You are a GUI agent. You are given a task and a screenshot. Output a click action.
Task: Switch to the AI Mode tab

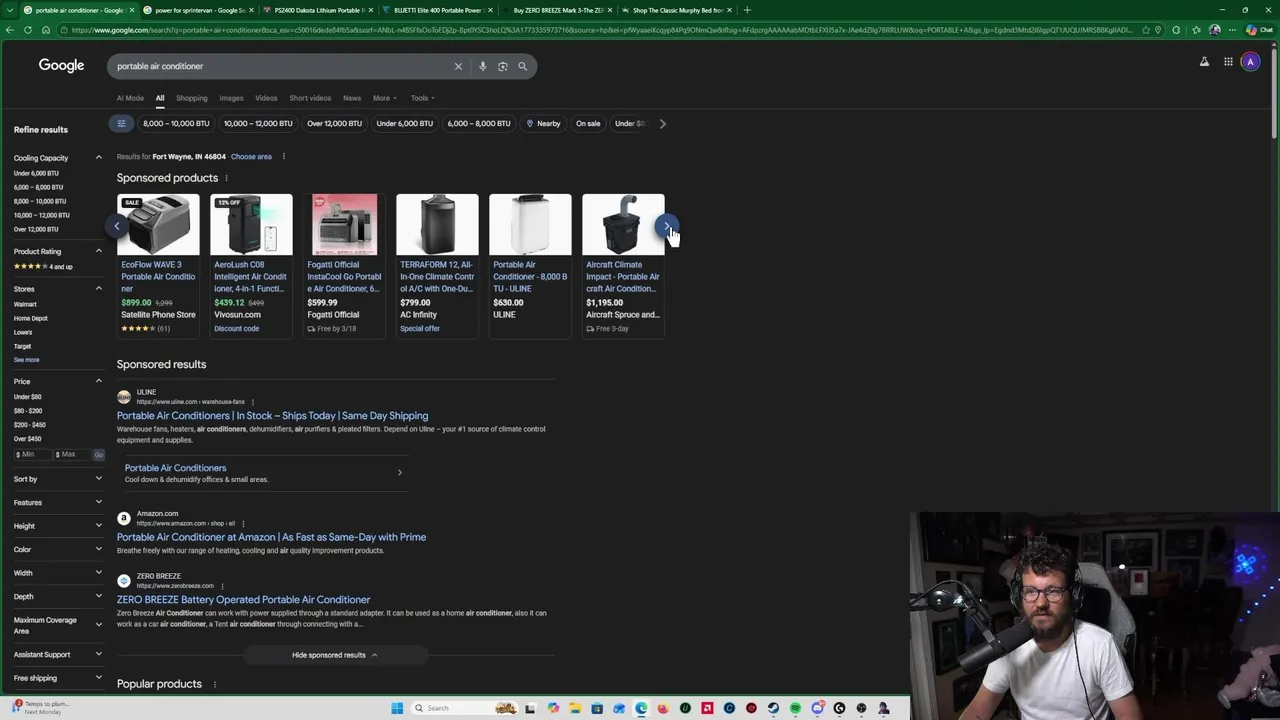[x=130, y=98]
